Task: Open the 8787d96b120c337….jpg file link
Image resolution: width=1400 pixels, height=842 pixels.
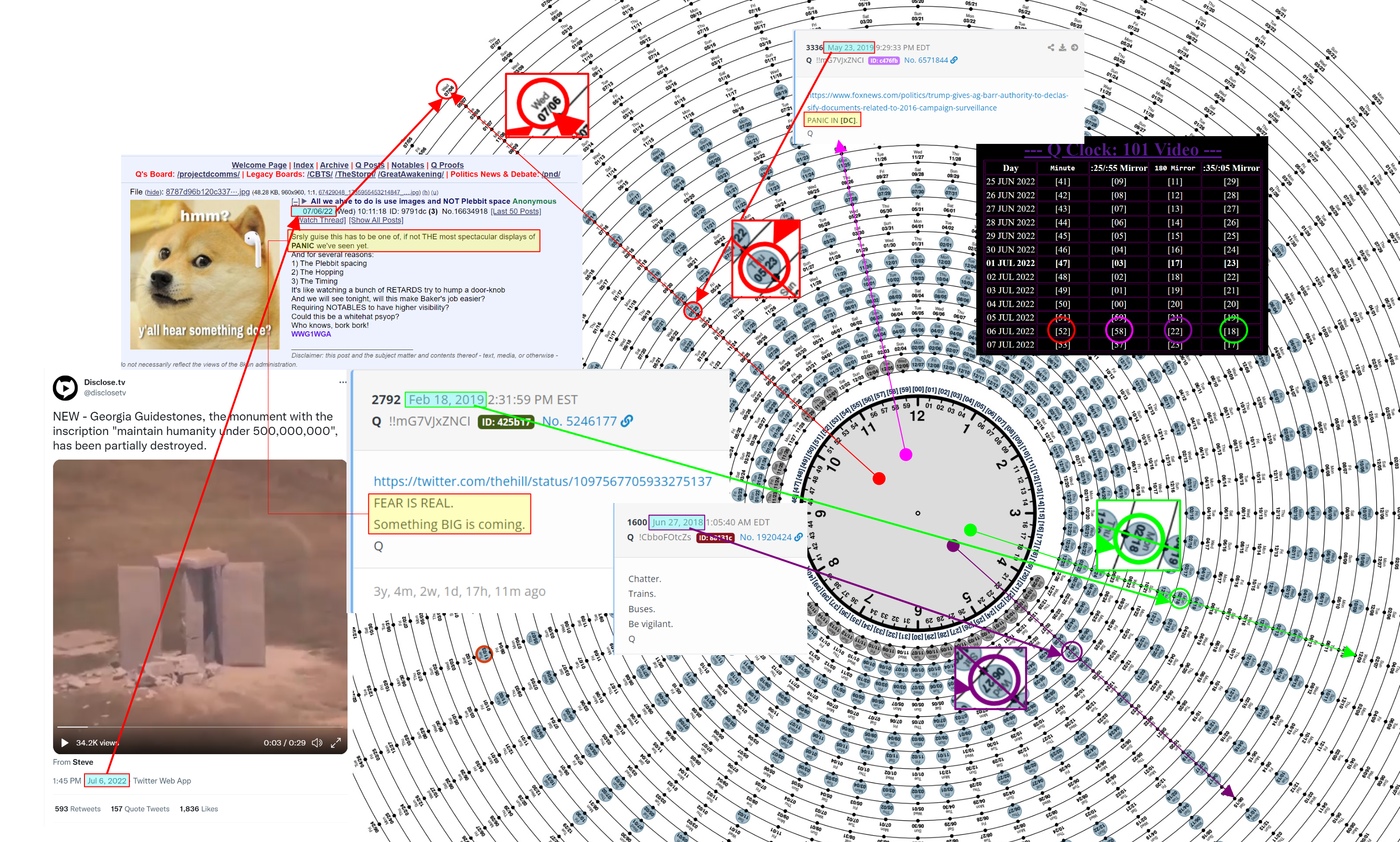Action: coord(208,192)
